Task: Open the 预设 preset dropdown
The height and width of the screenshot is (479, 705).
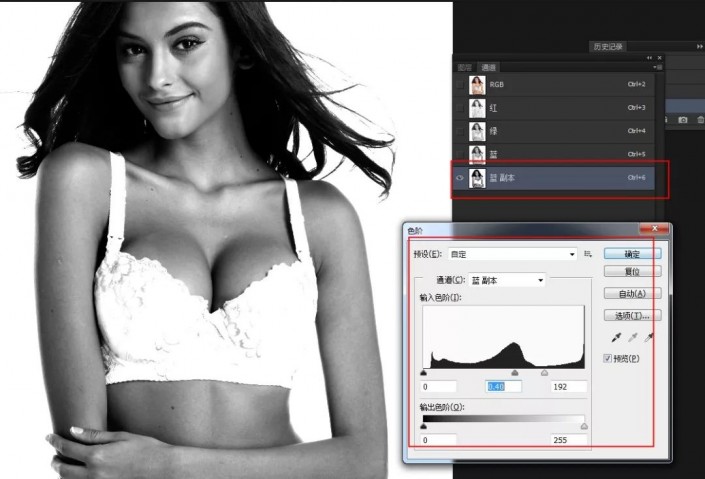Action: pos(513,254)
